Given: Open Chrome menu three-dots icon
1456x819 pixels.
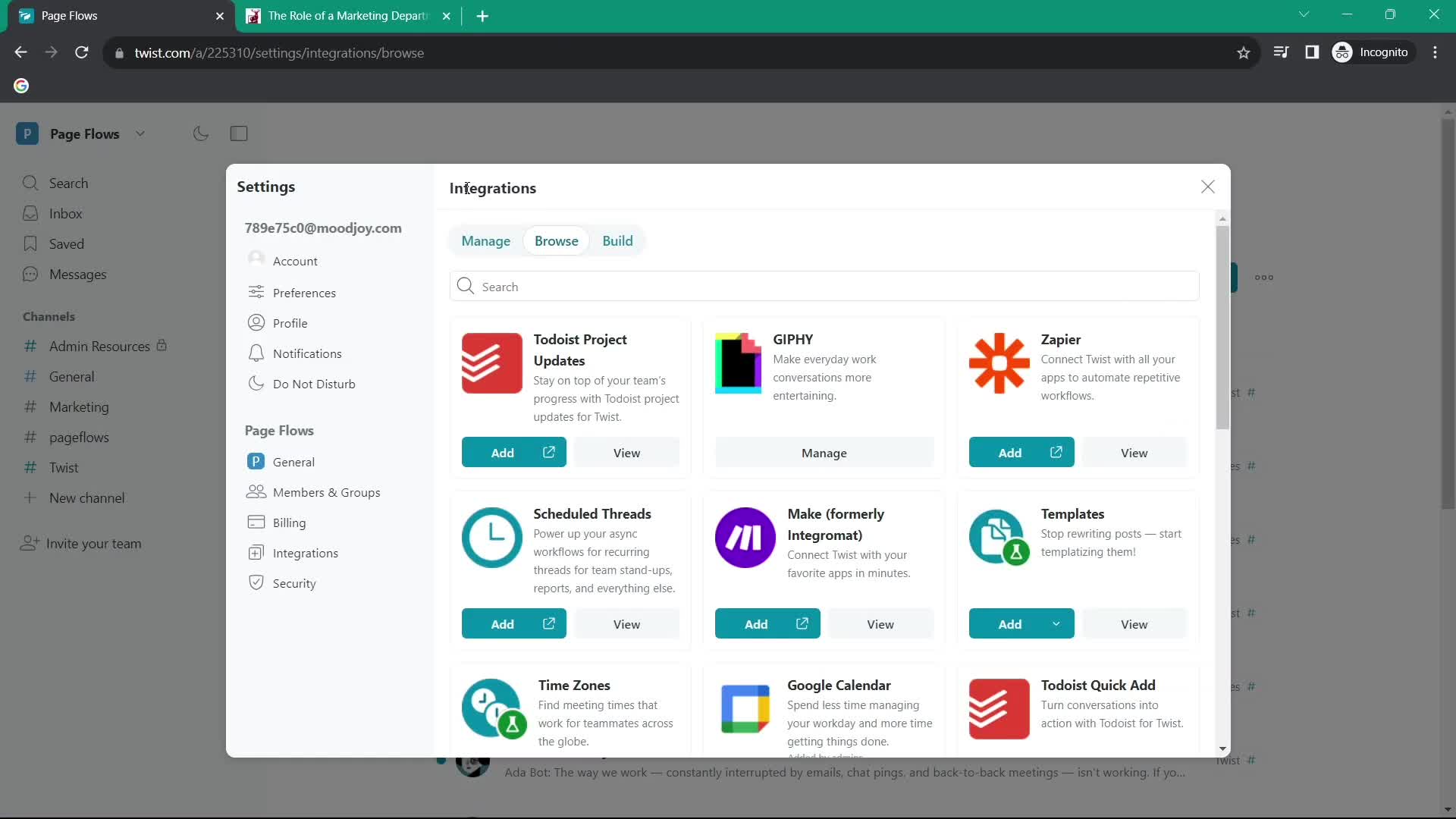Looking at the screenshot, I should [x=1435, y=52].
